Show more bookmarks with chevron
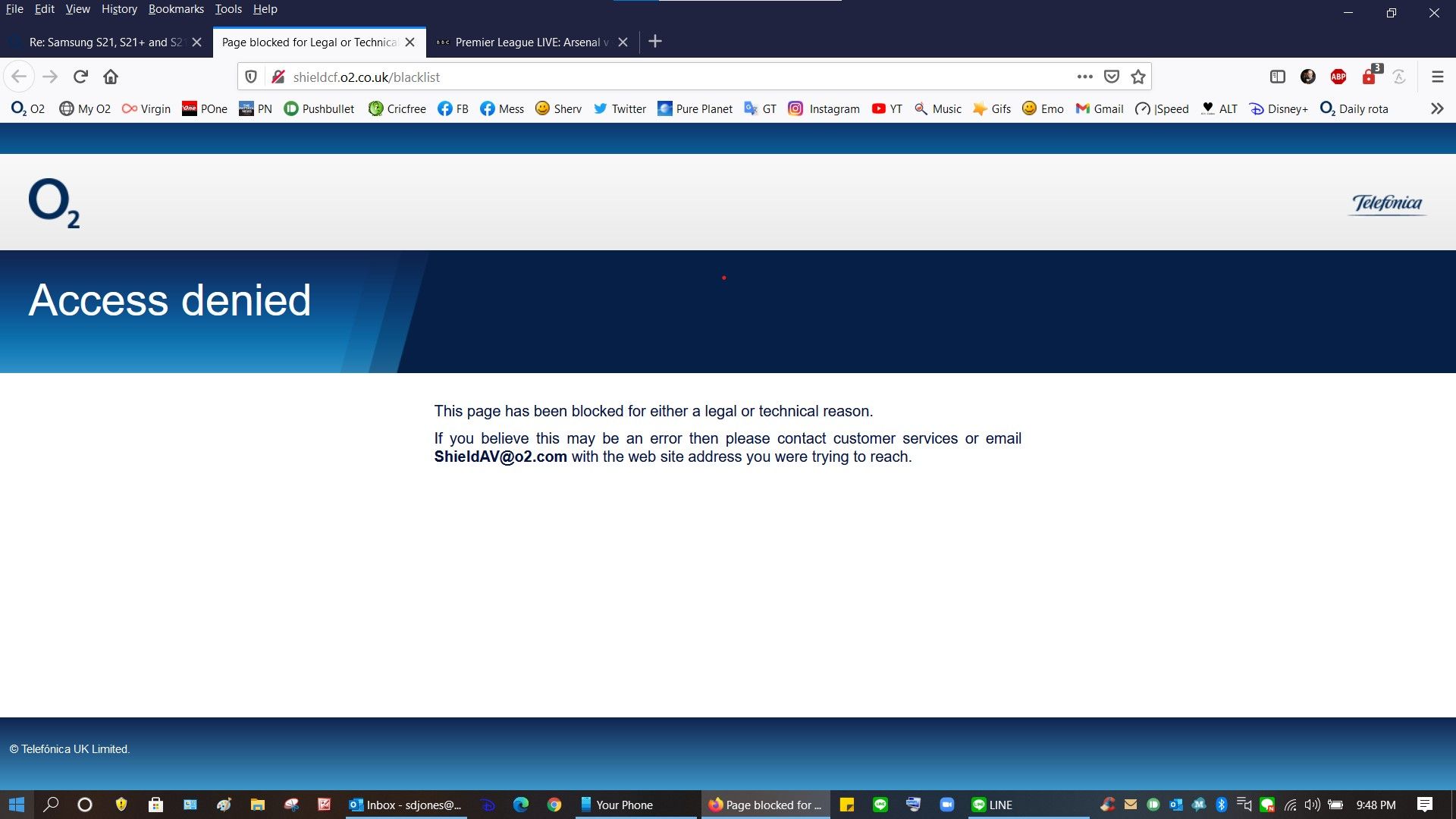The width and height of the screenshot is (1456, 819). coord(1436,108)
